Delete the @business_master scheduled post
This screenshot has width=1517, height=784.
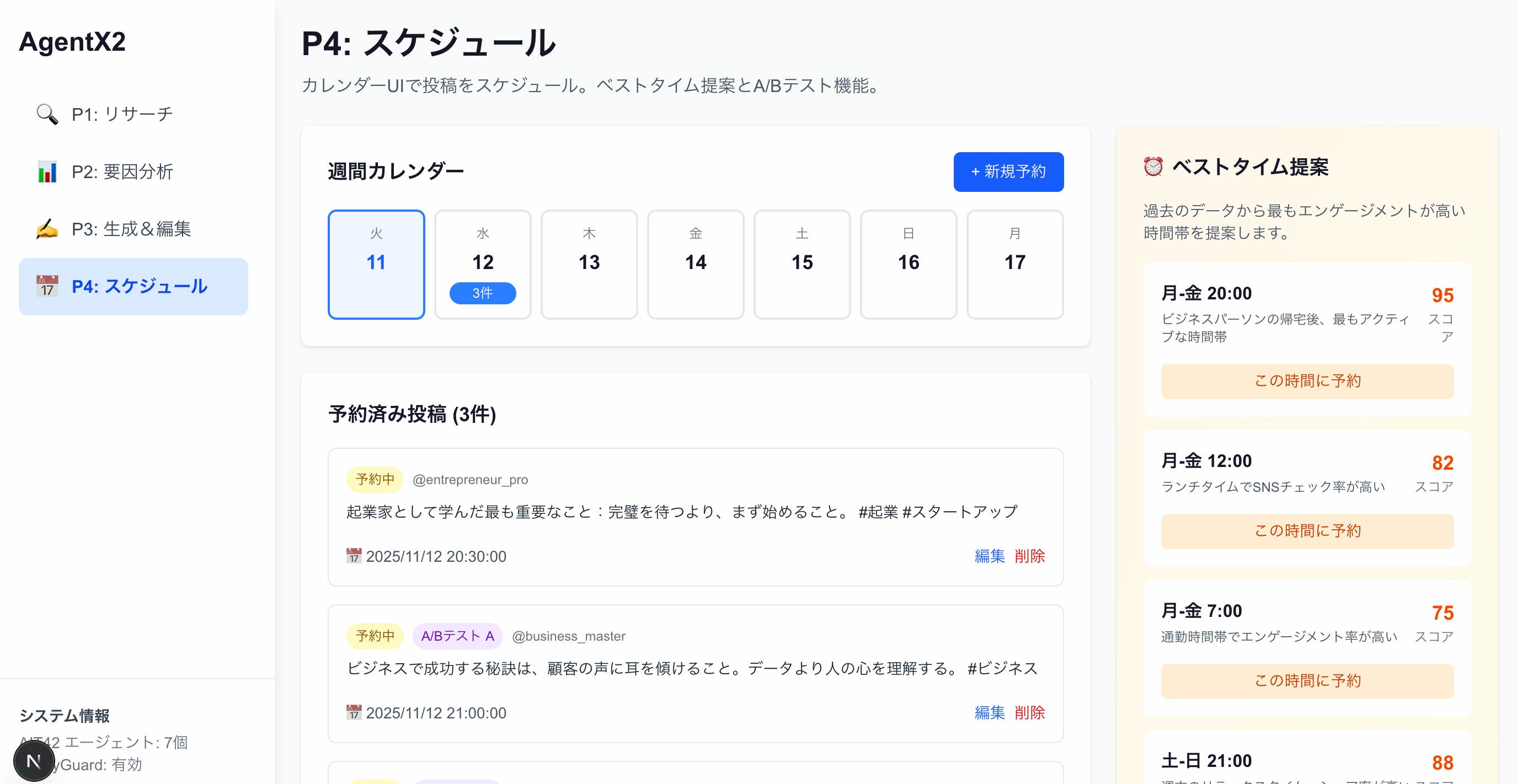(x=1029, y=713)
